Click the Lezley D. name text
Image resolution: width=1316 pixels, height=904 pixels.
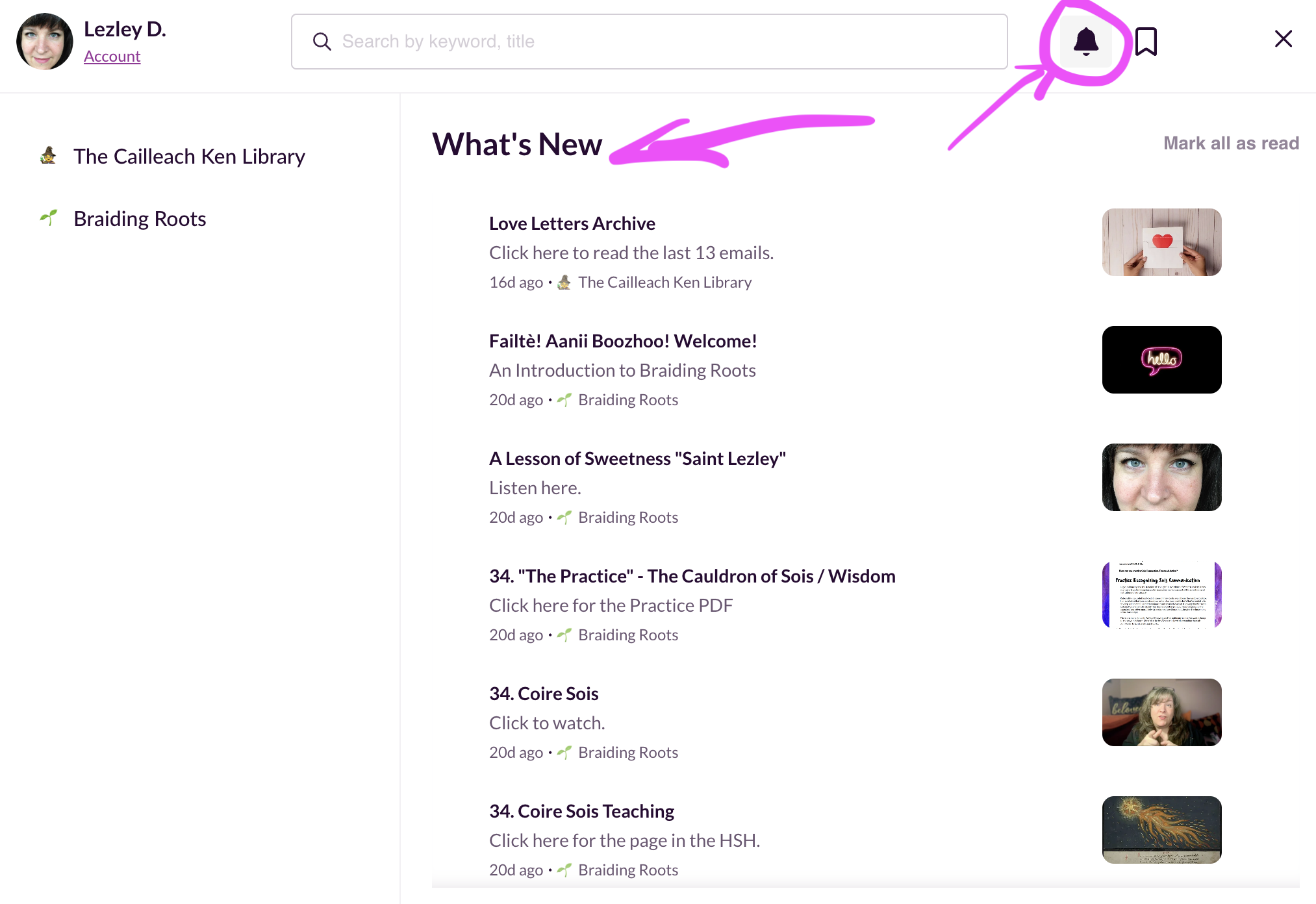[x=125, y=29]
